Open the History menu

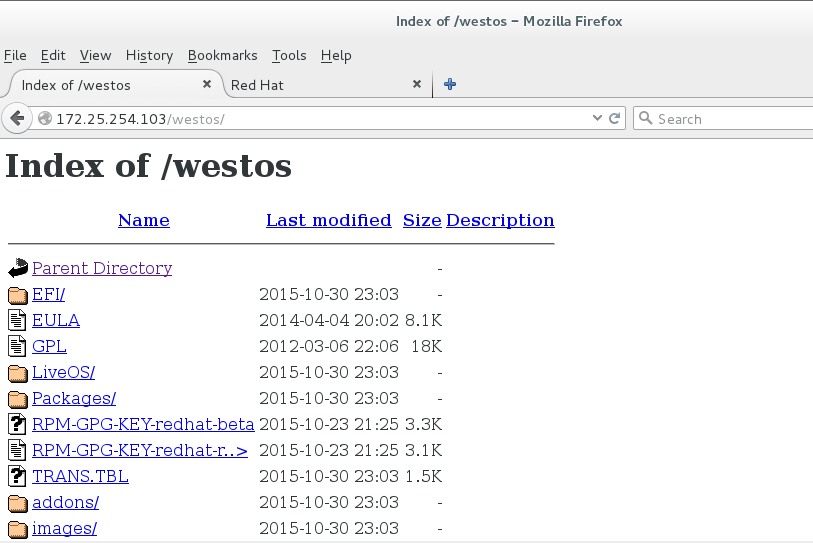pos(149,55)
